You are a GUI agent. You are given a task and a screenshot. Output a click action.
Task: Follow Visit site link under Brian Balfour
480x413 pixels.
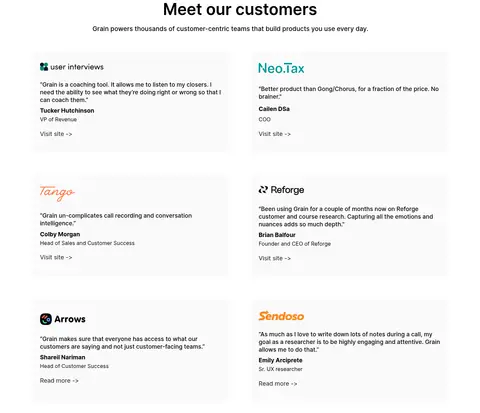click(x=274, y=258)
